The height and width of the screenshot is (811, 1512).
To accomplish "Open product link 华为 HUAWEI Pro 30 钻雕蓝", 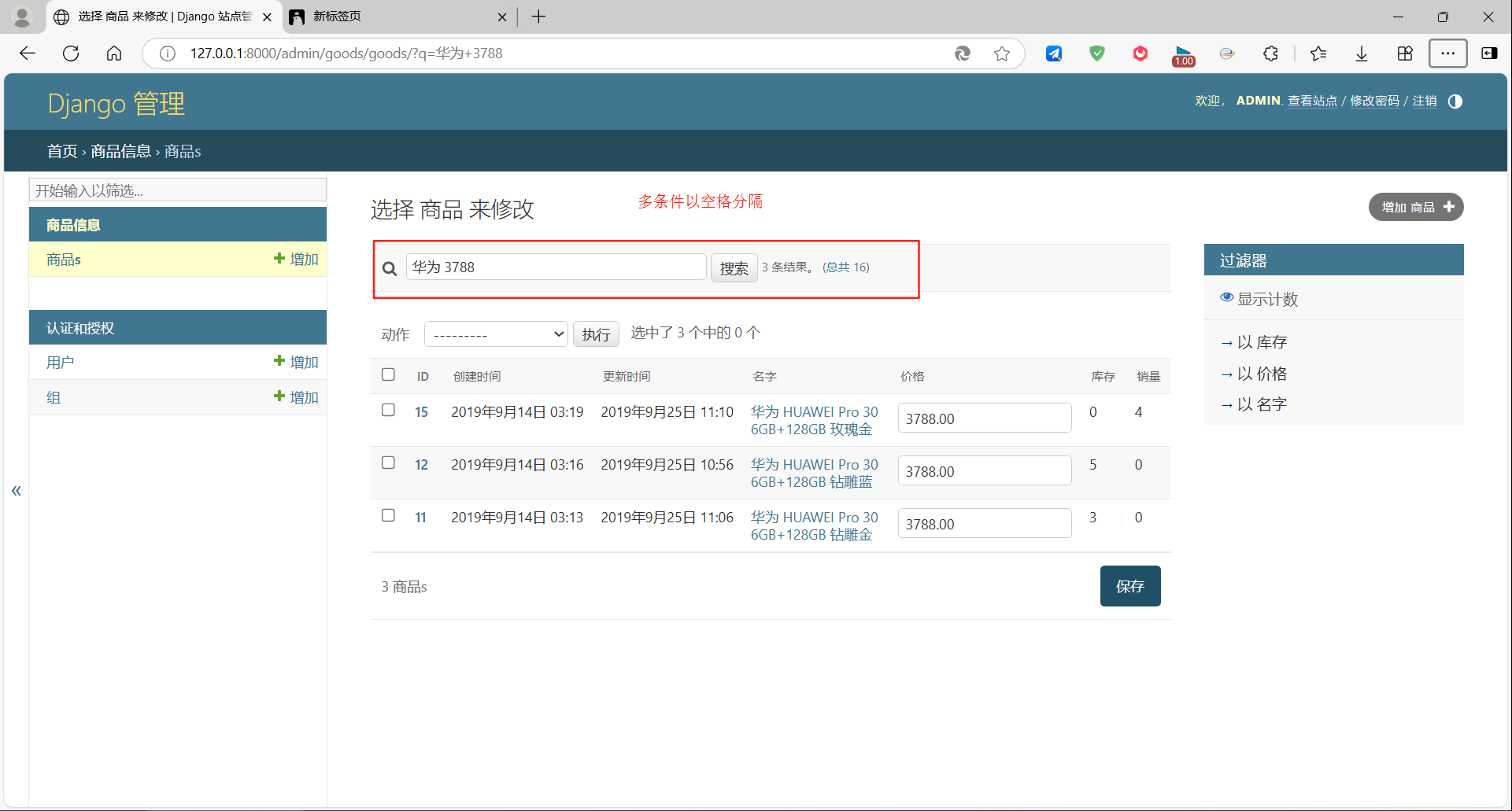I will click(814, 473).
